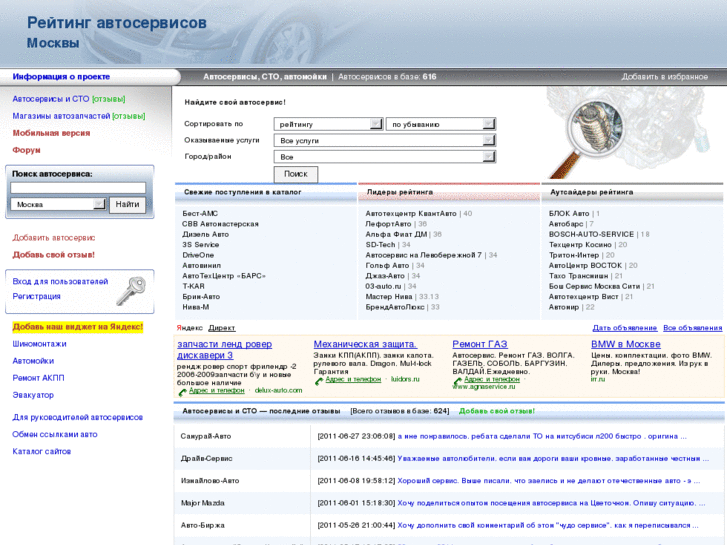The height and width of the screenshot is (545, 727).
Task: Open 'Мобильная версия' link
Action: (51, 133)
